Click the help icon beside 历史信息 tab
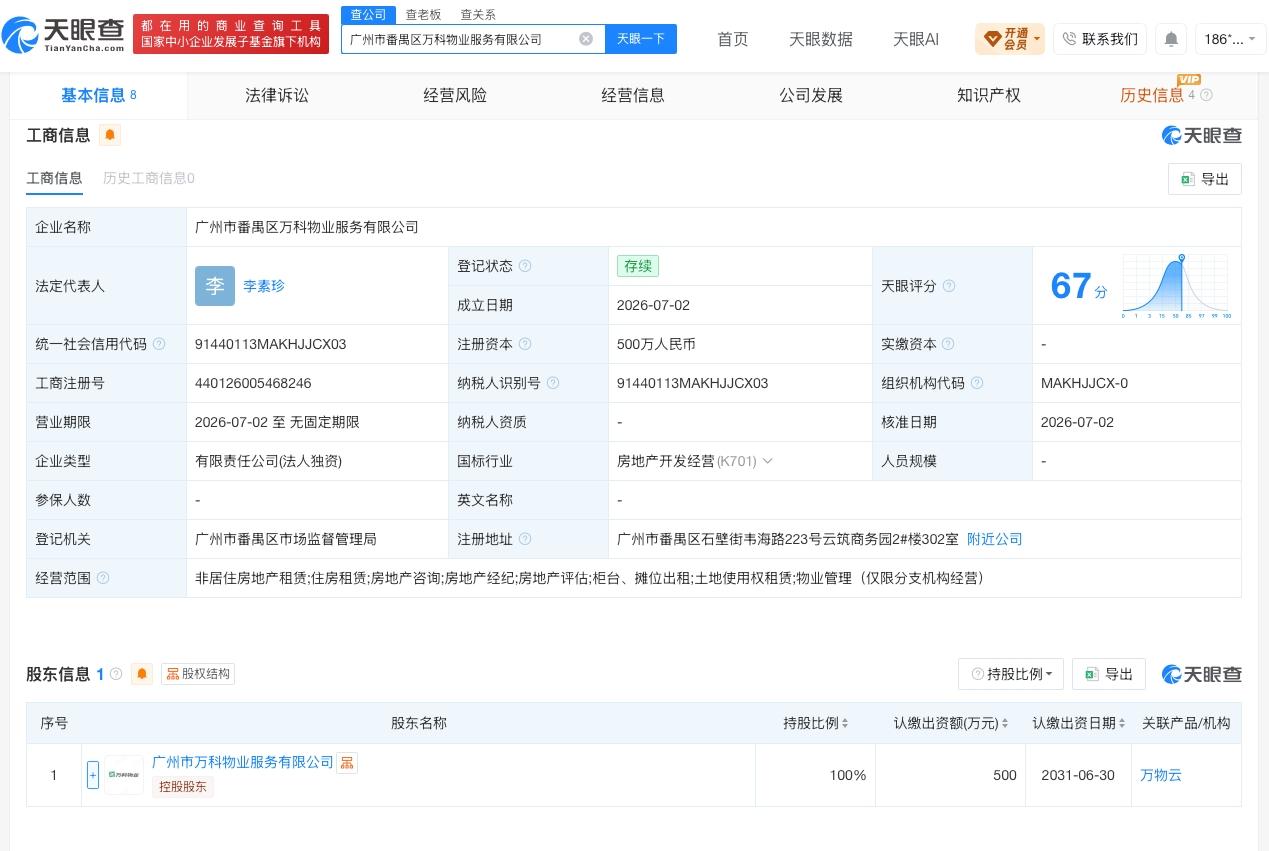The width and height of the screenshot is (1269, 851). (1206, 96)
